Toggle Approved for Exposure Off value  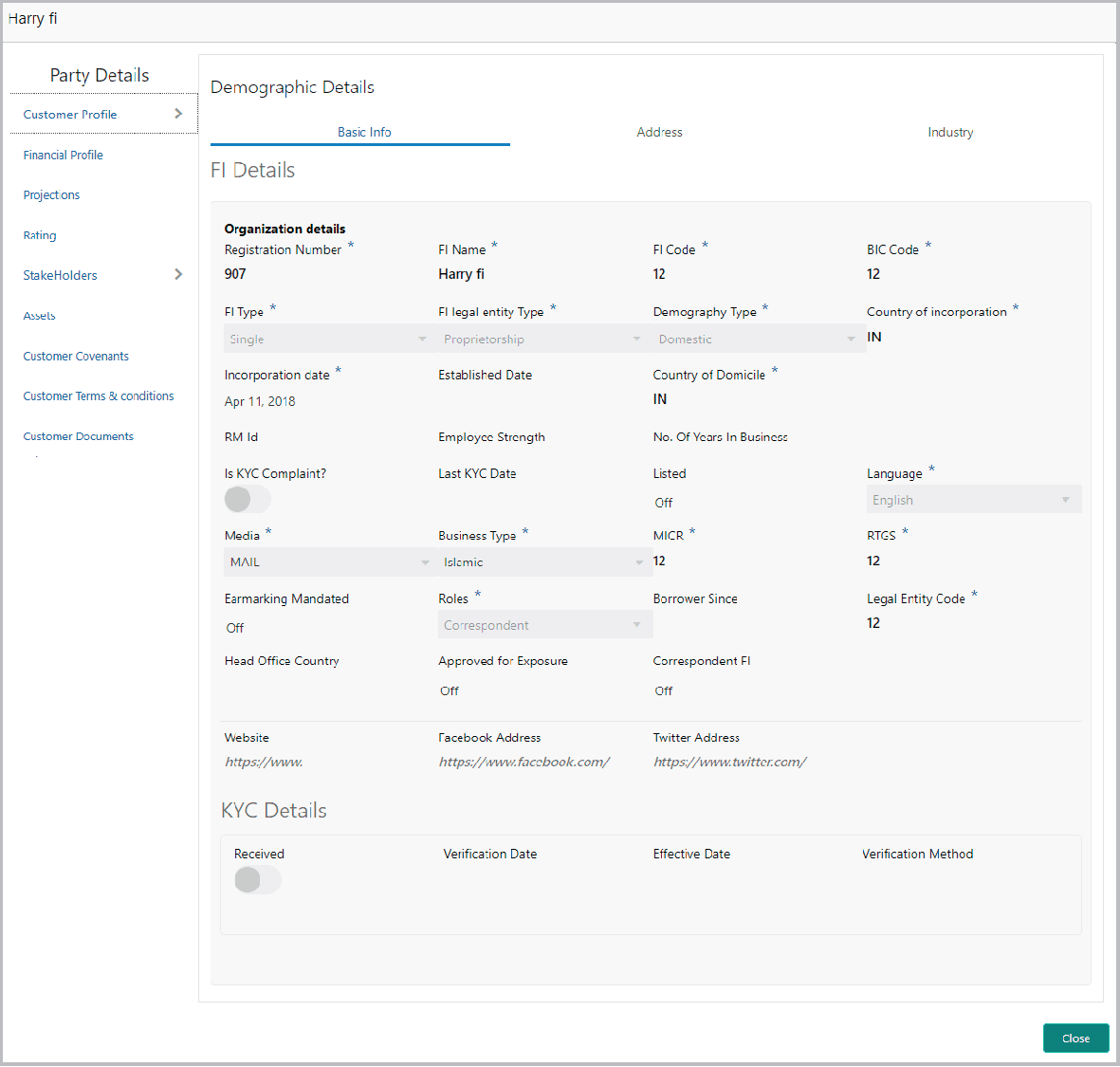click(450, 690)
